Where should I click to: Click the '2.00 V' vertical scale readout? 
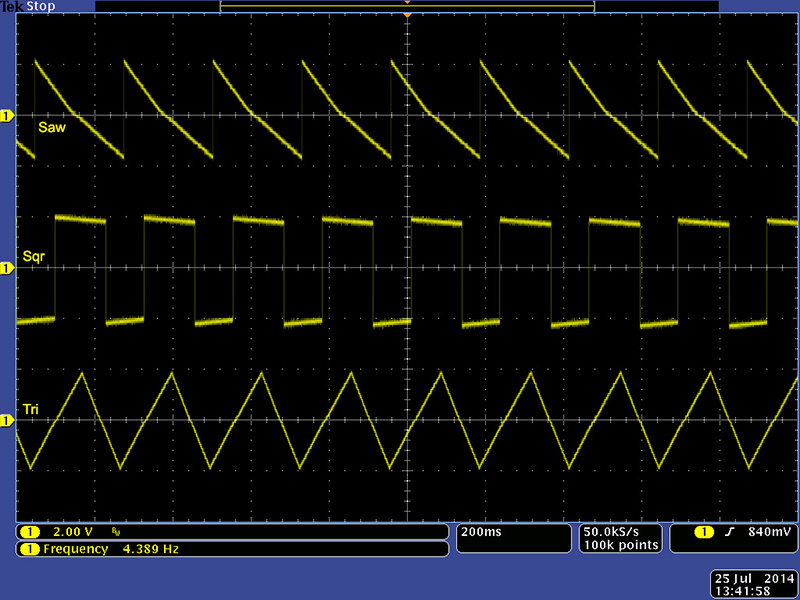(73, 532)
